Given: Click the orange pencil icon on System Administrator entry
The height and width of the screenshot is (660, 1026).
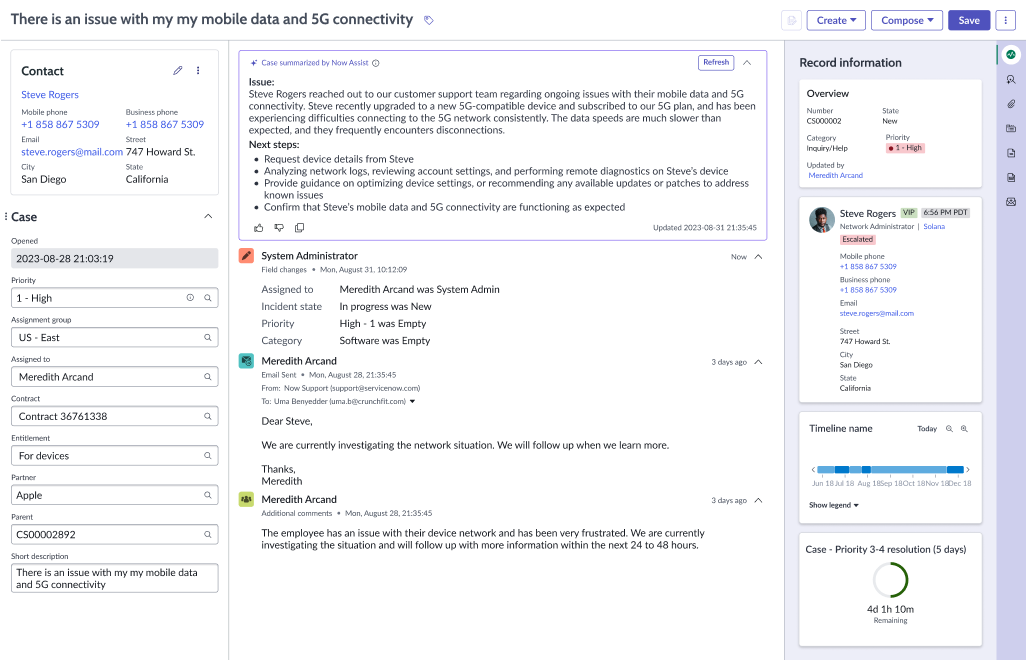Looking at the screenshot, I should (x=246, y=256).
